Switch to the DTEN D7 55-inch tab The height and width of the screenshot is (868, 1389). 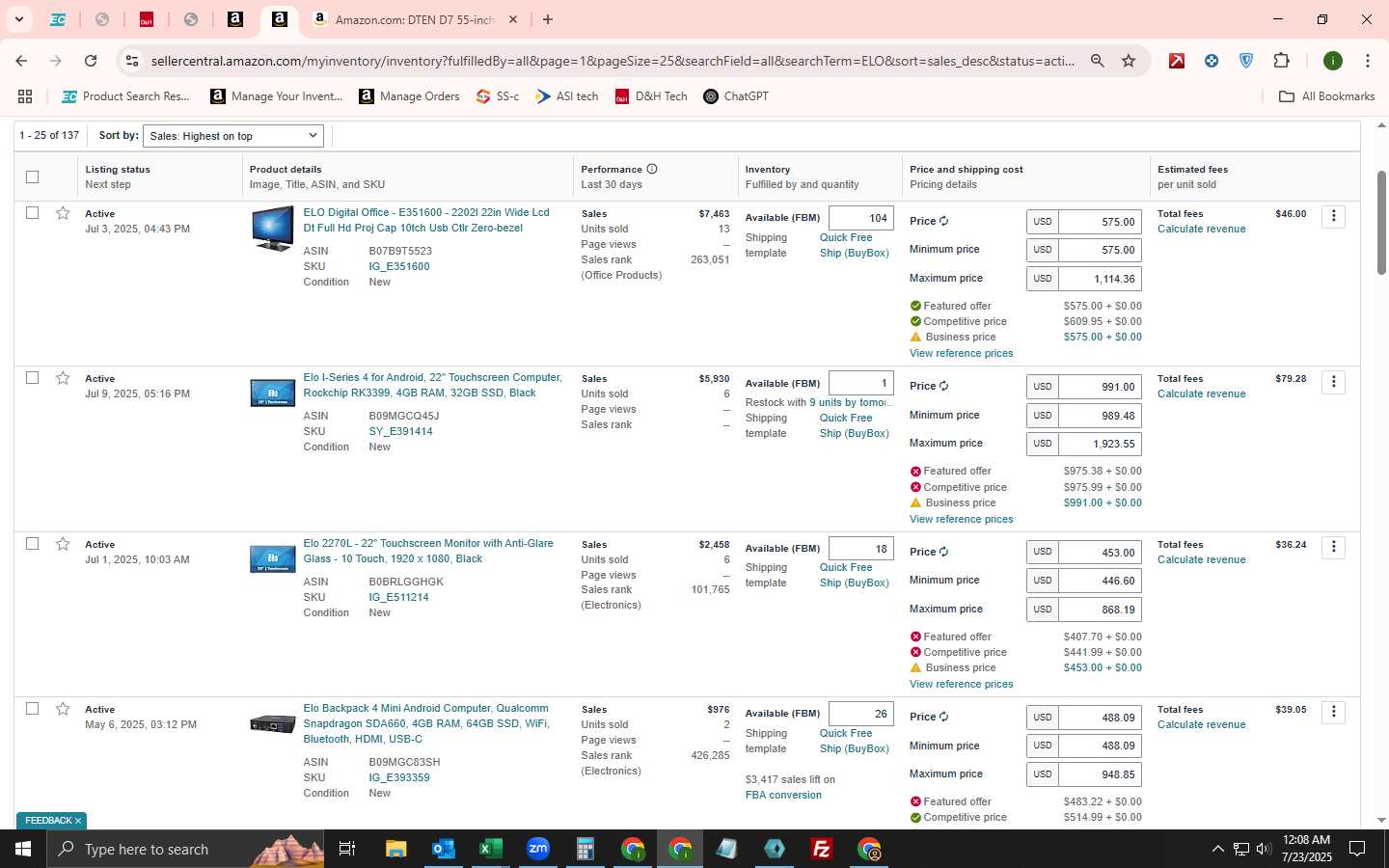click(x=415, y=19)
